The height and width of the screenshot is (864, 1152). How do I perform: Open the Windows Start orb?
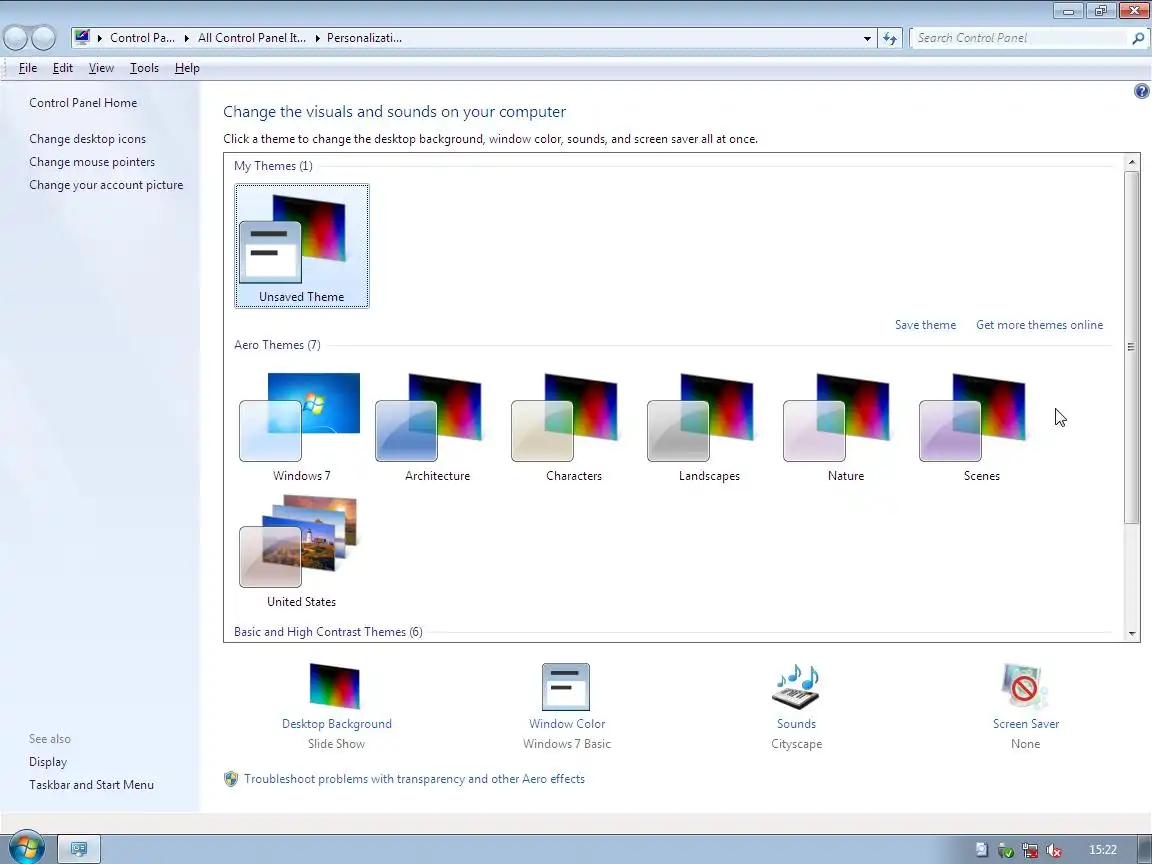[x=26, y=849]
